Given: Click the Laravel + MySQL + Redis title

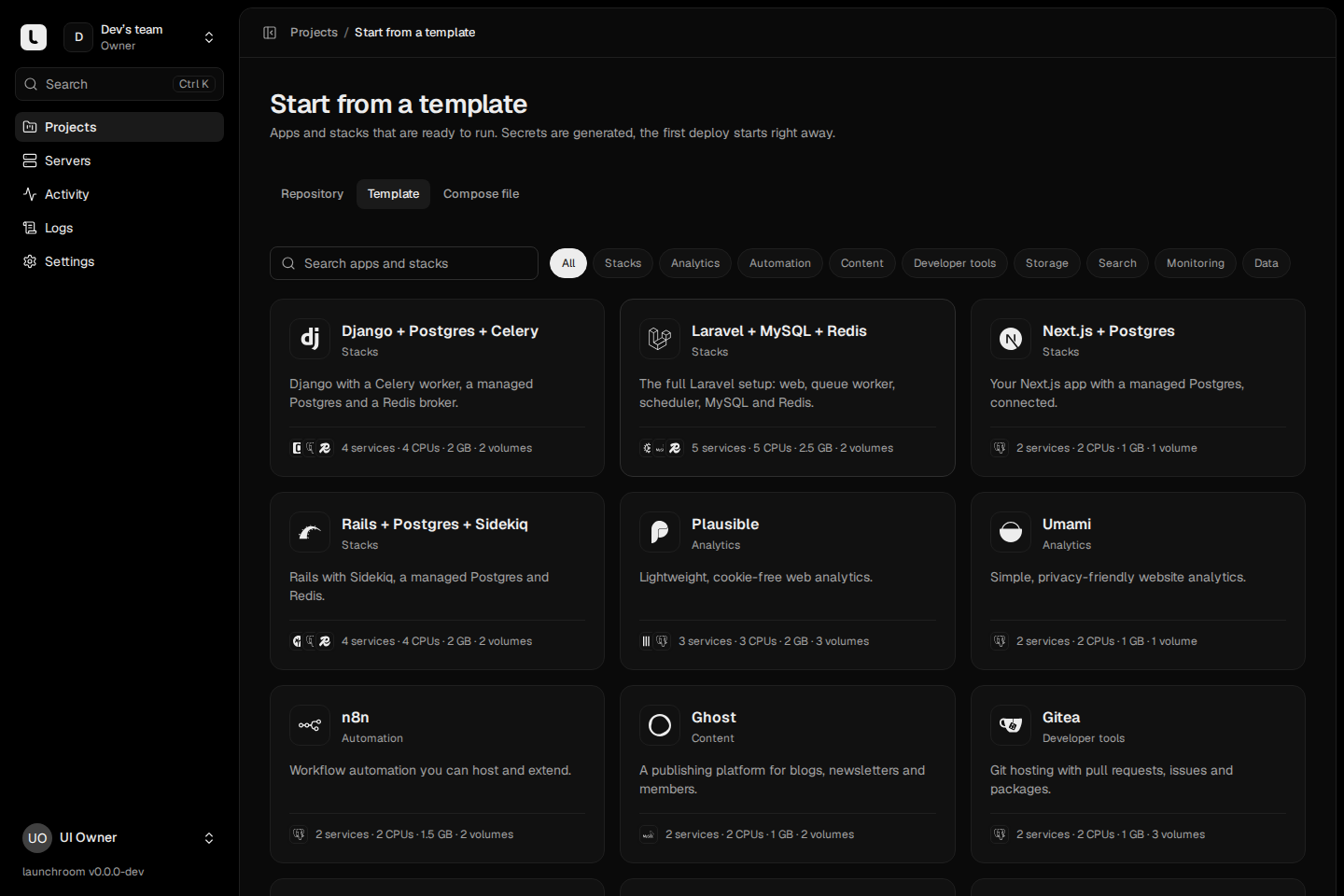Looking at the screenshot, I should (x=779, y=331).
